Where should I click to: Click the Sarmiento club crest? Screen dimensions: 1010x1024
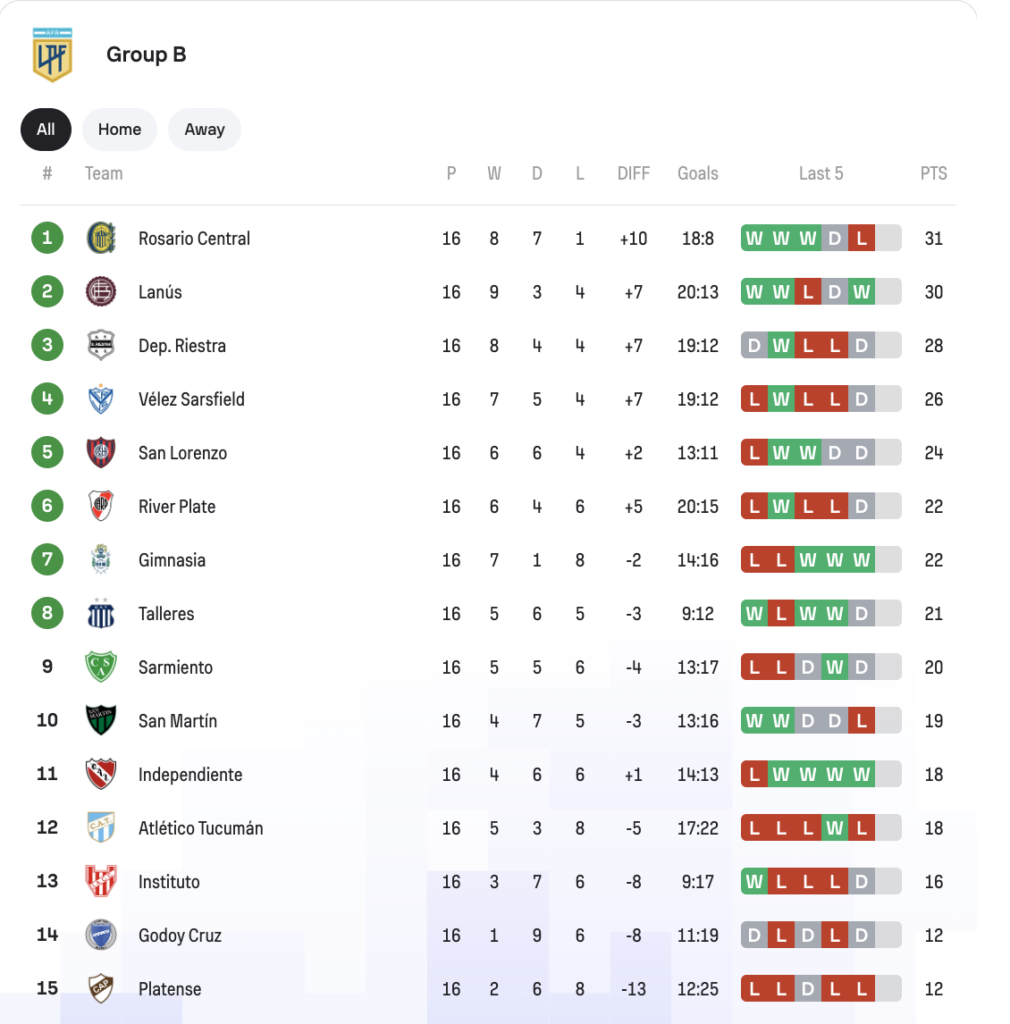[x=101, y=667]
